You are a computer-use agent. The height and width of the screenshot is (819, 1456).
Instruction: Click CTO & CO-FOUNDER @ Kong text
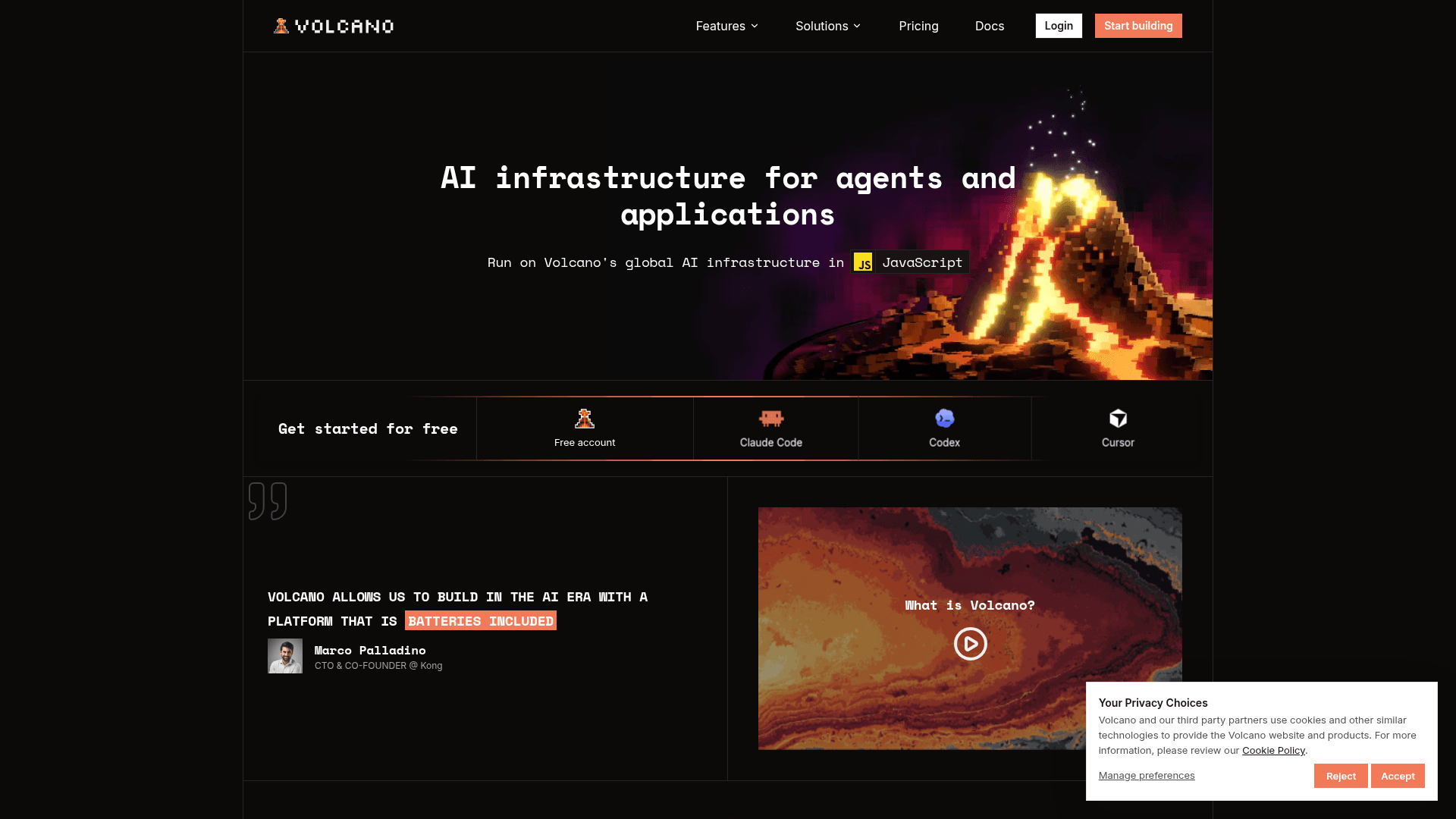click(x=378, y=666)
